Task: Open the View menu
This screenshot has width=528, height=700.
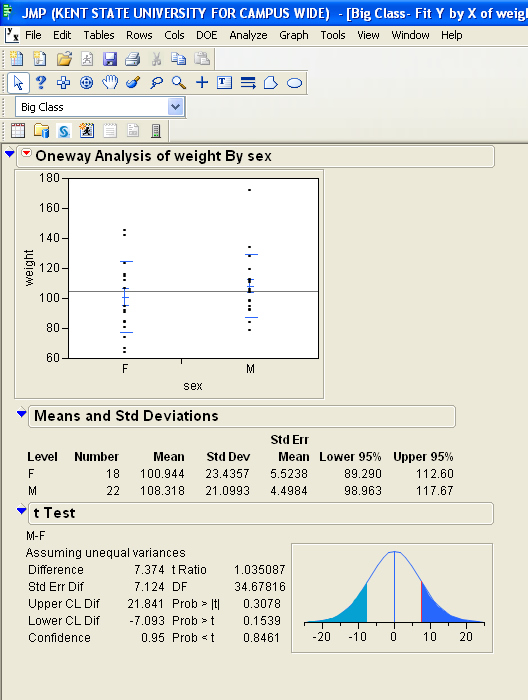Action: [x=368, y=35]
